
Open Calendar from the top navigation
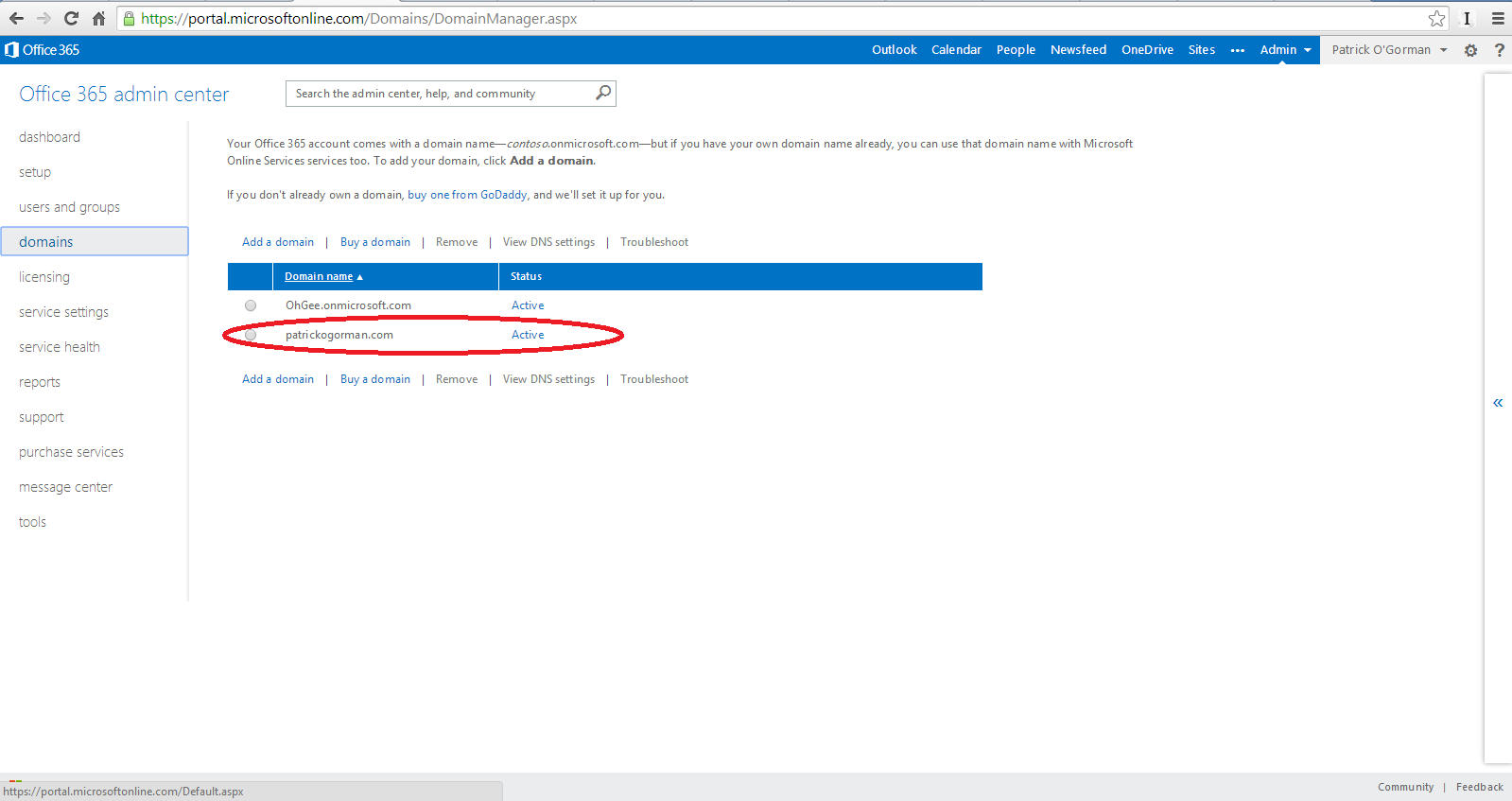pos(956,50)
